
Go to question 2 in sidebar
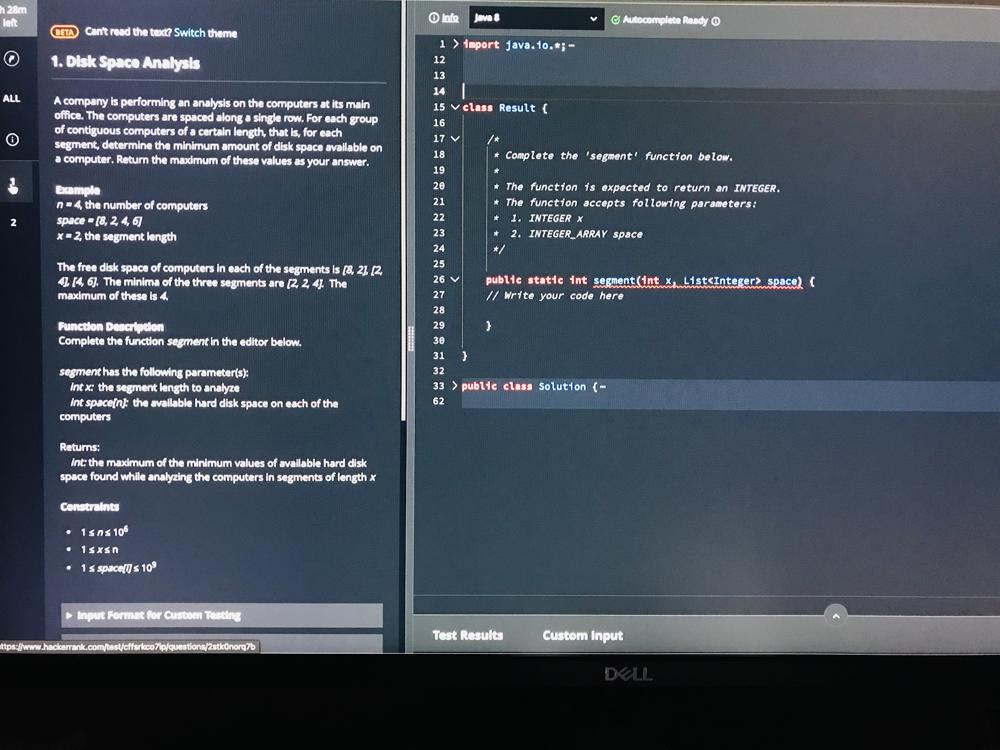point(13,223)
